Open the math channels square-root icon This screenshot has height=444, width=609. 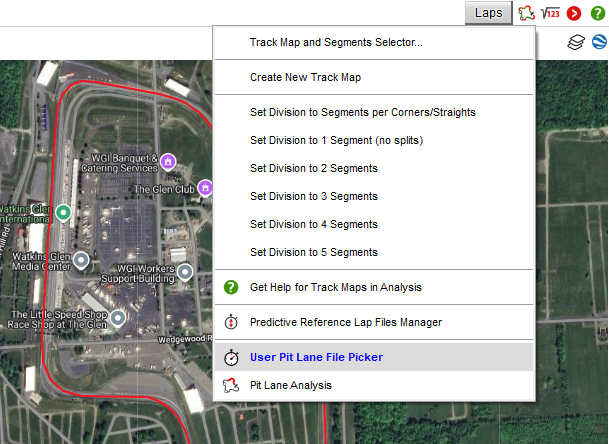[x=550, y=13]
